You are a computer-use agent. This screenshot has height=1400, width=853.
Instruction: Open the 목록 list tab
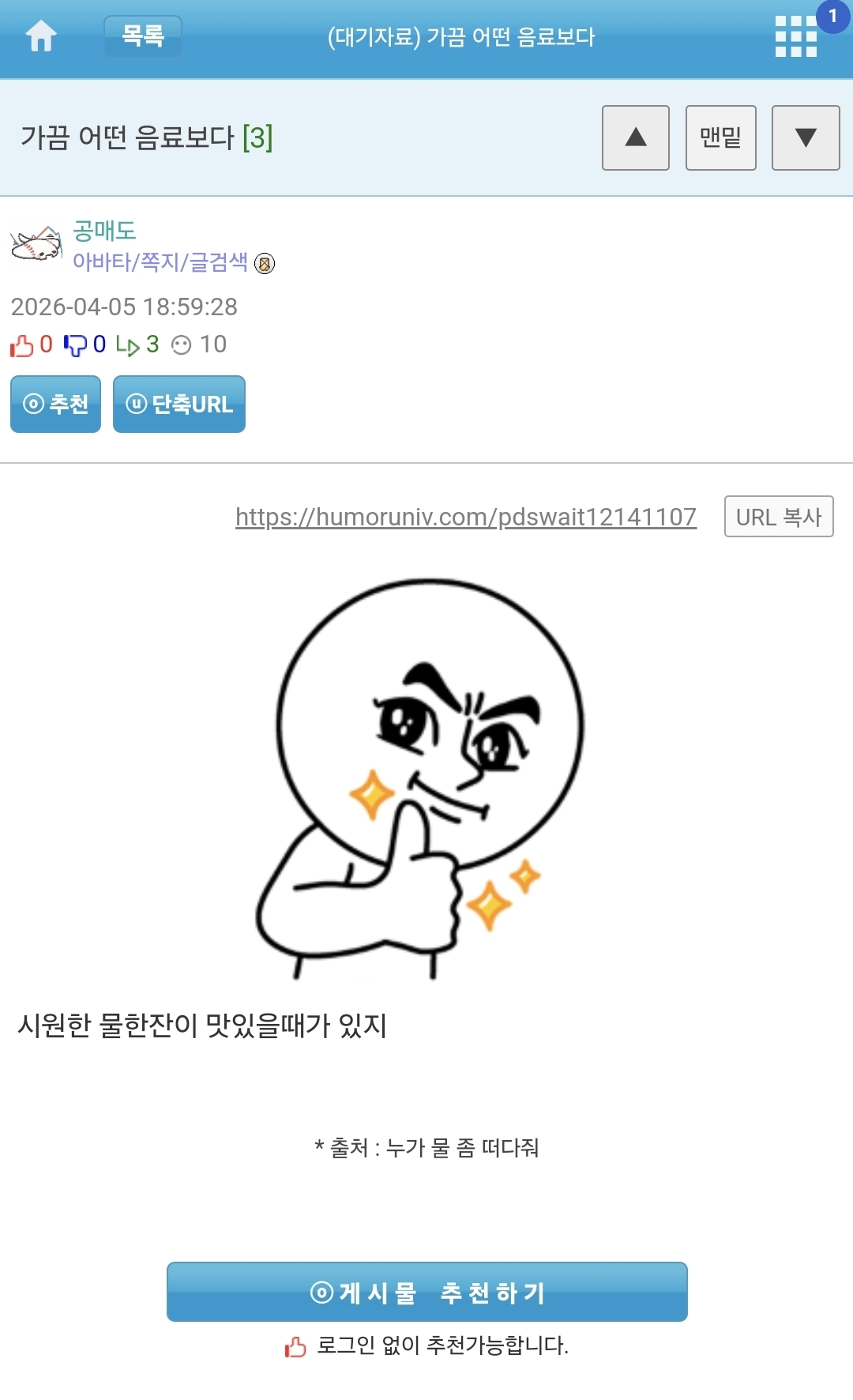point(143,36)
